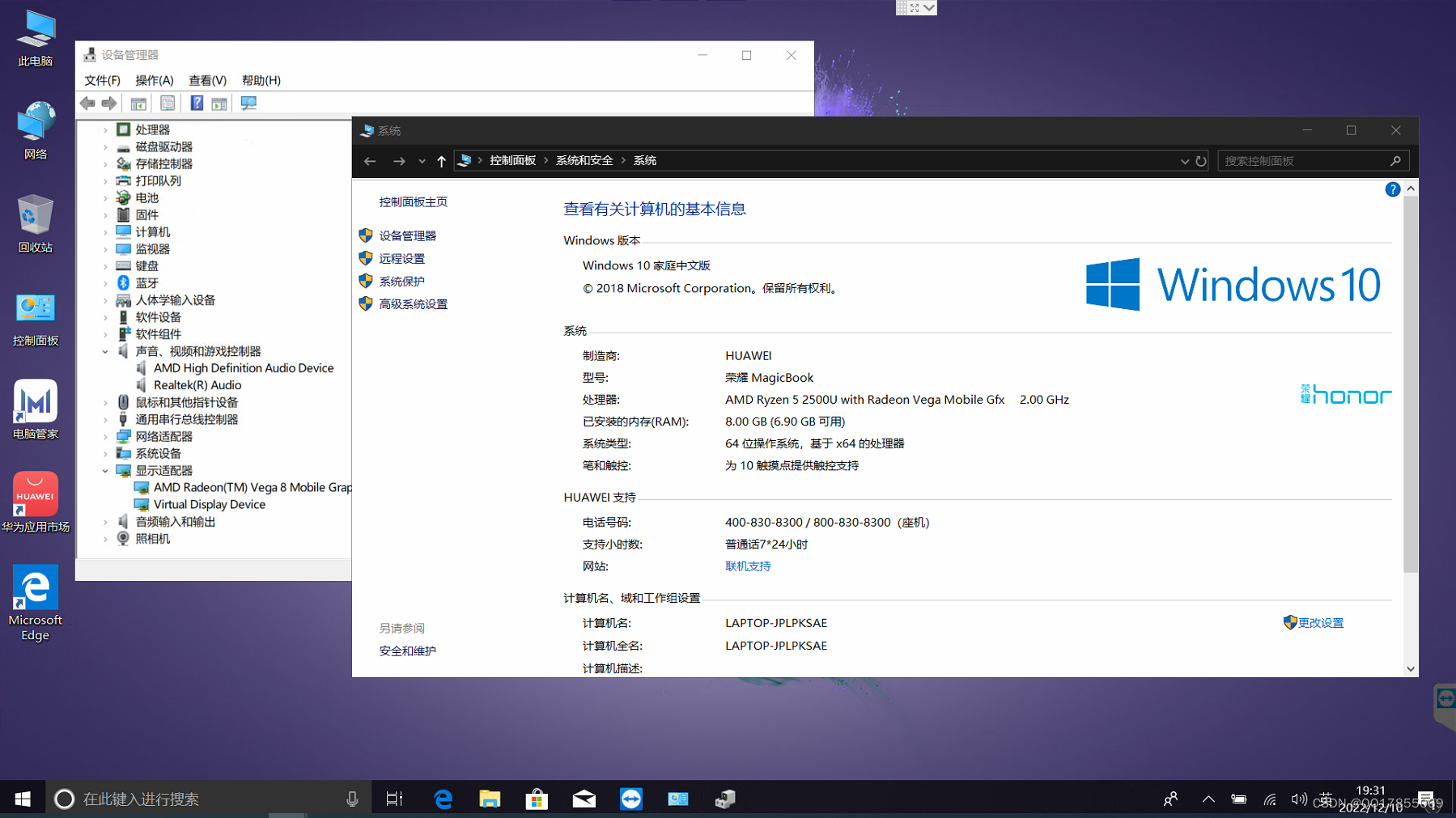Select Virtual Display Device entry
The width and height of the screenshot is (1456, 818).
point(210,505)
